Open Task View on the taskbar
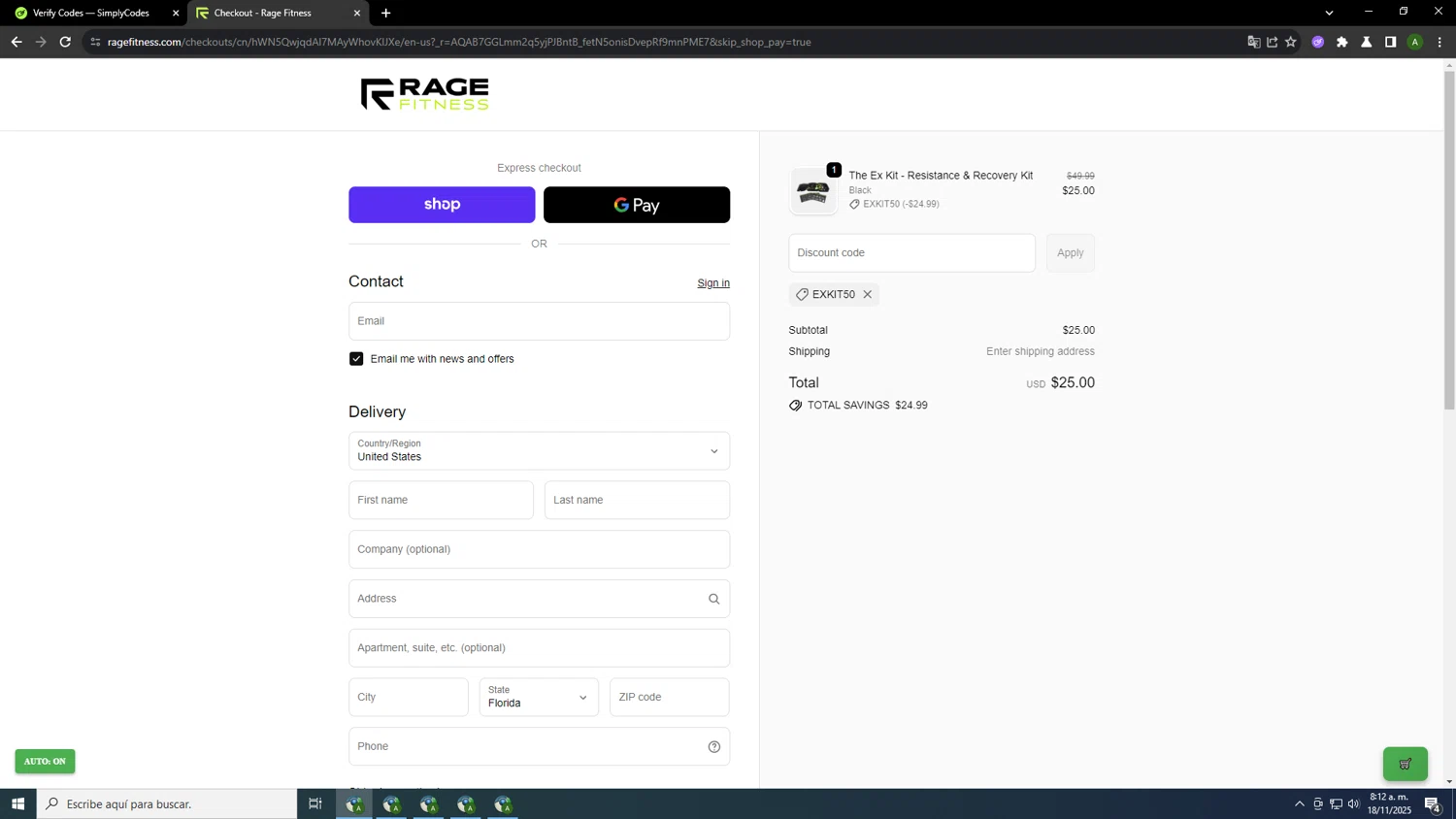 (314, 803)
